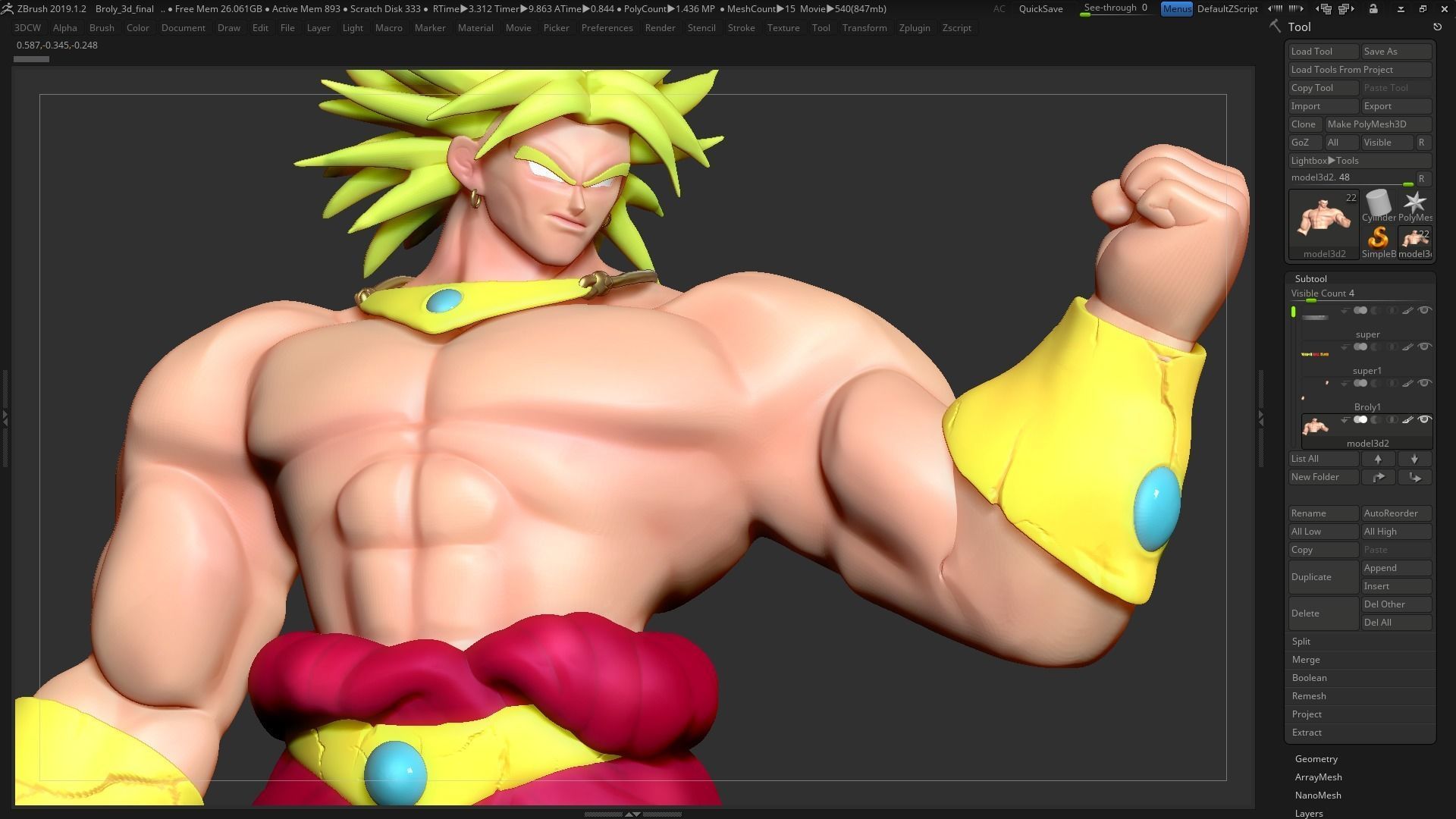Click subtraction boolean icon on super subtool
The width and height of the screenshot is (1456, 819).
1376,310
